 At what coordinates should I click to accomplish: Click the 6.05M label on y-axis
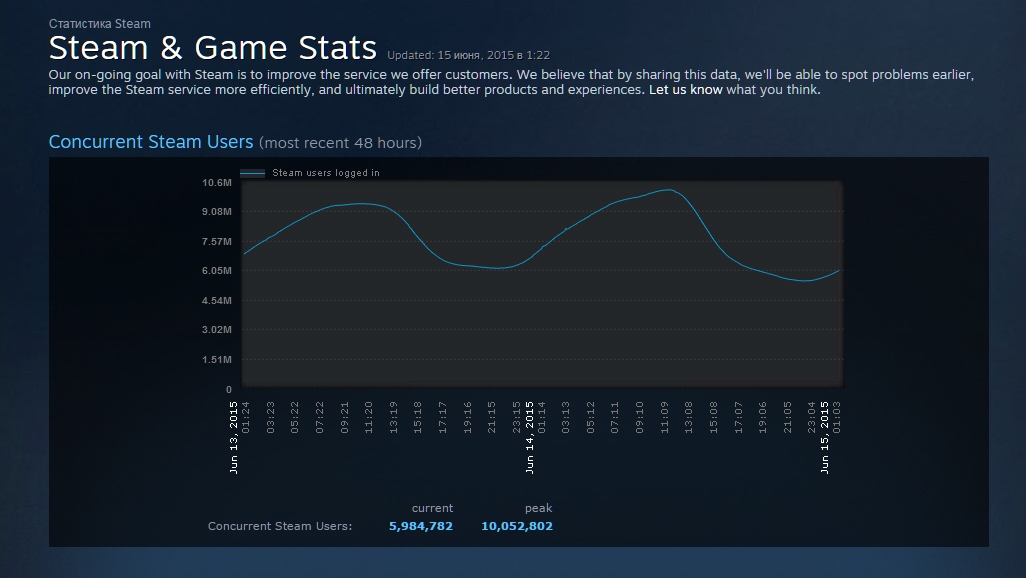pyautogui.click(x=217, y=271)
